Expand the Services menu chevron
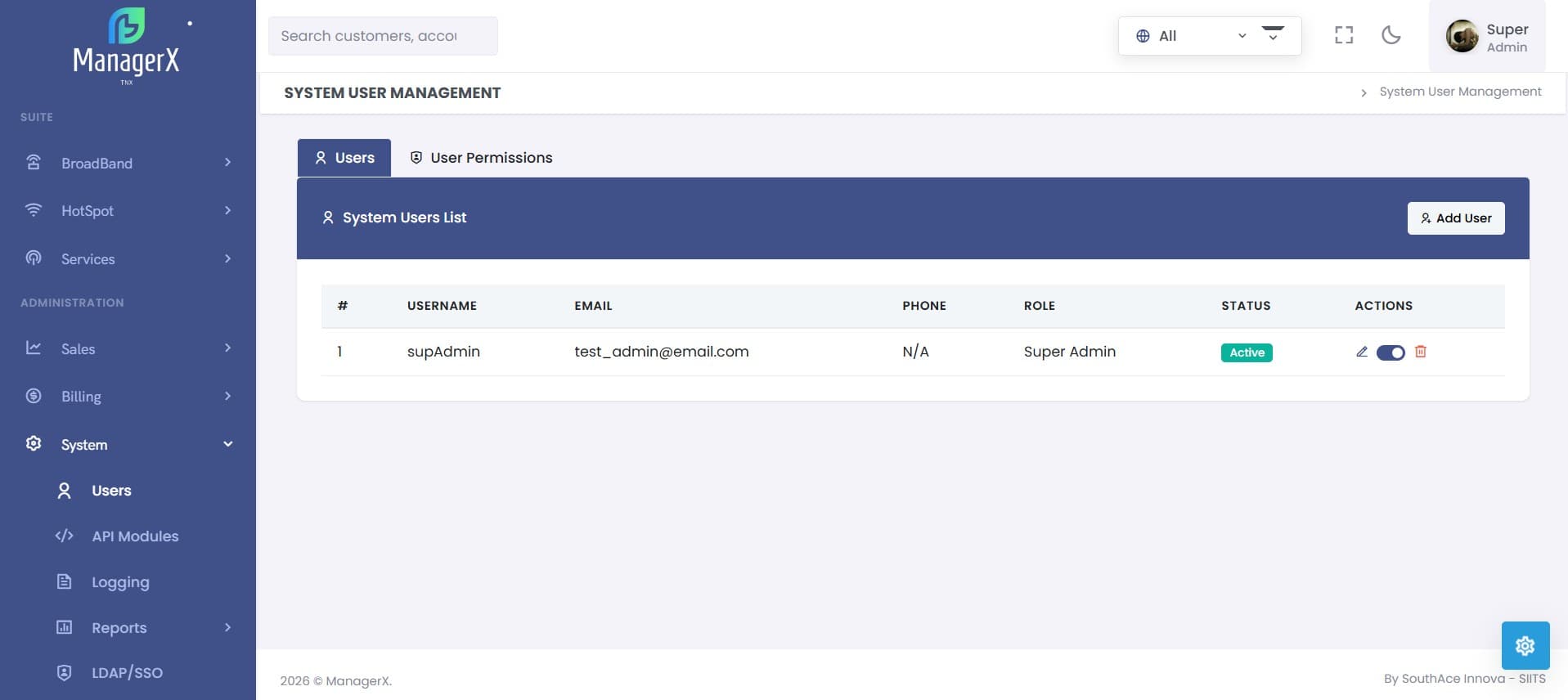This screenshot has width=1568, height=700. coord(228,258)
